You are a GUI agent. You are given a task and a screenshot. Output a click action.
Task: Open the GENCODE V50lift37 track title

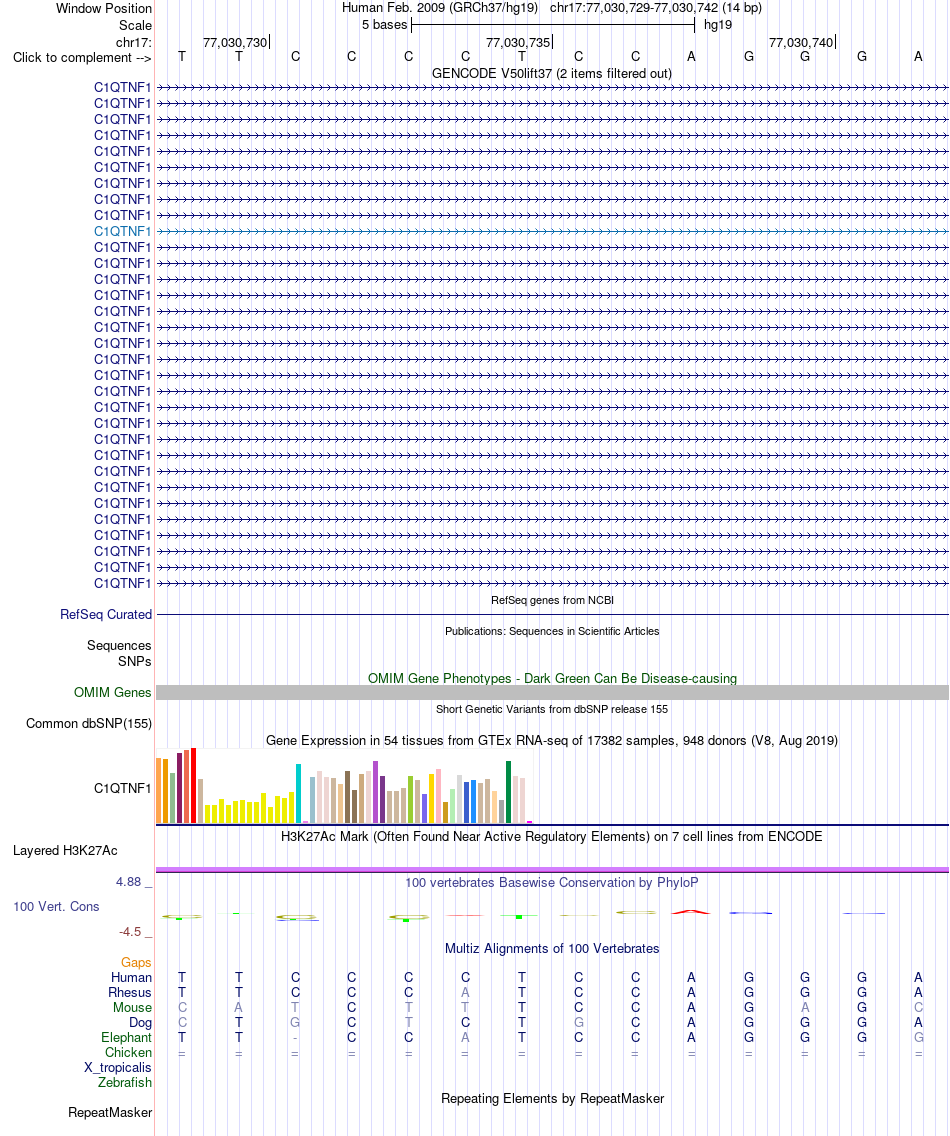click(552, 73)
